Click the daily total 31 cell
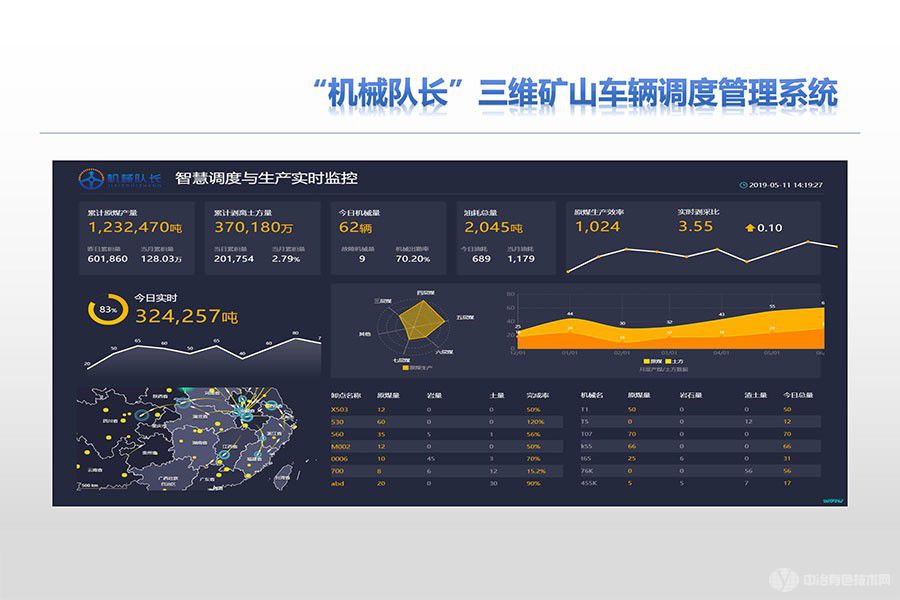 [x=787, y=459]
